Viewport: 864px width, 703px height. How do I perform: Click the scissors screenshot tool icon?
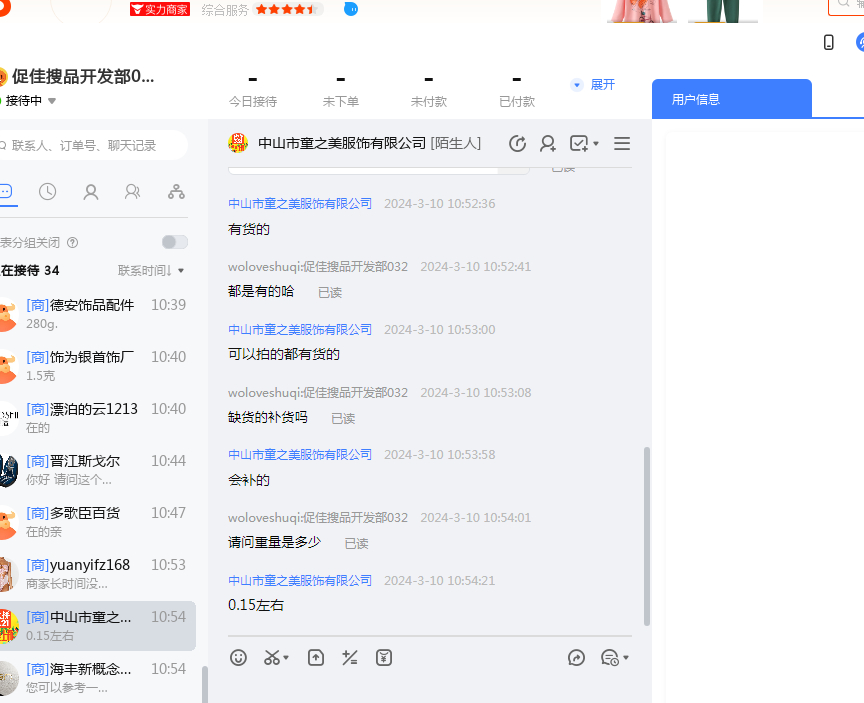272,657
